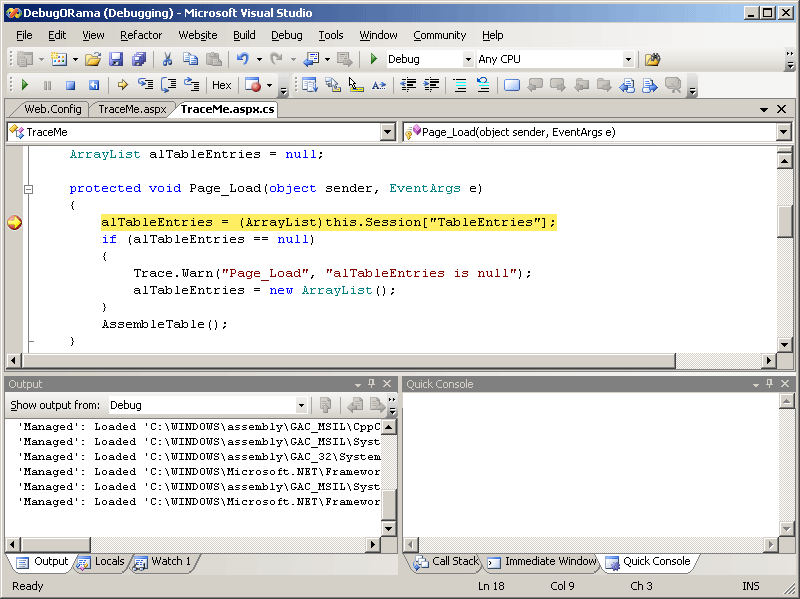The image size is (800, 599).
Task: Click the Undo arrow icon
Action: 242,59
